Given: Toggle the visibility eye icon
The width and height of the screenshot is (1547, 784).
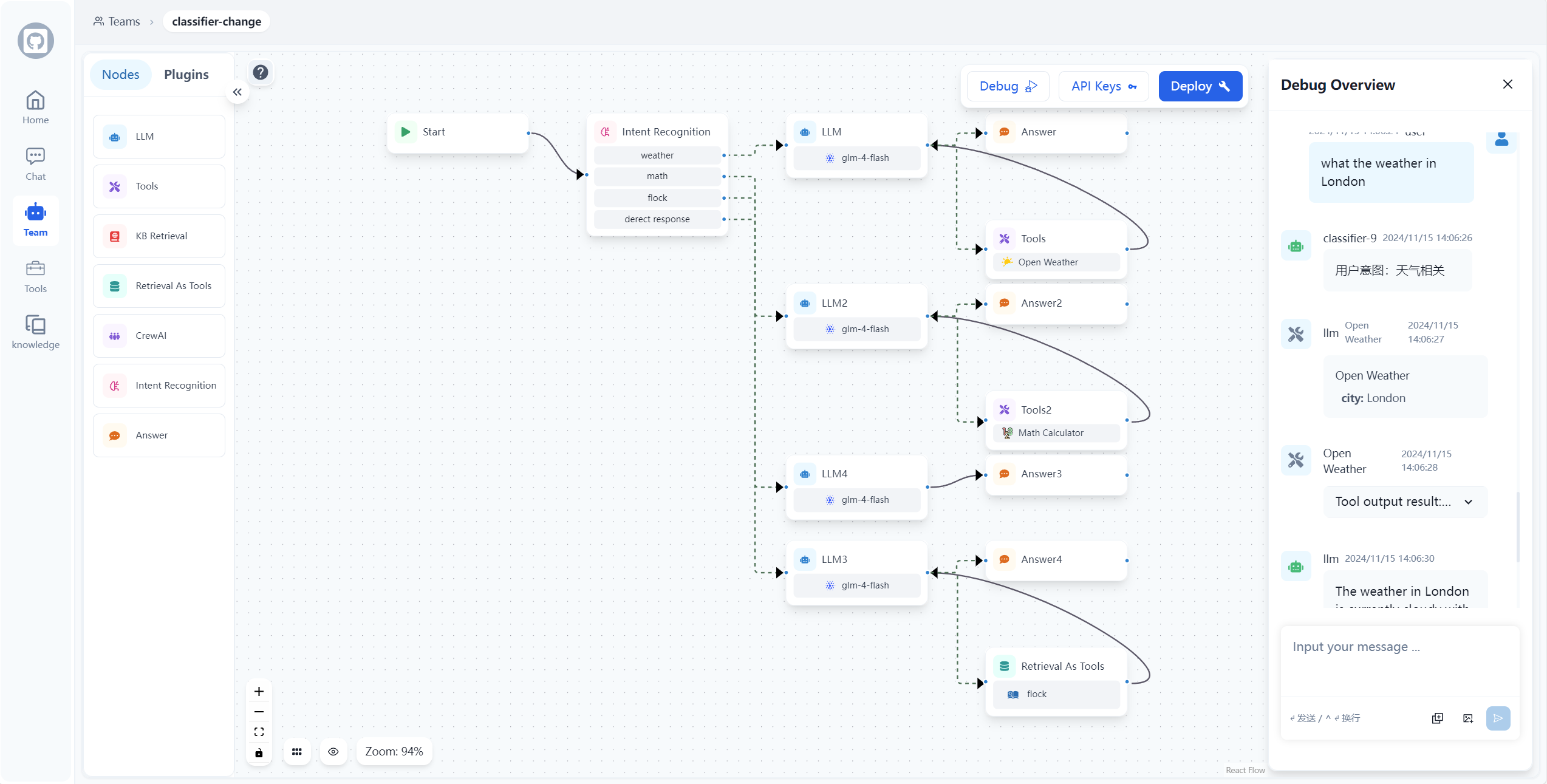Looking at the screenshot, I should pyautogui.click(x=333, y=751).
